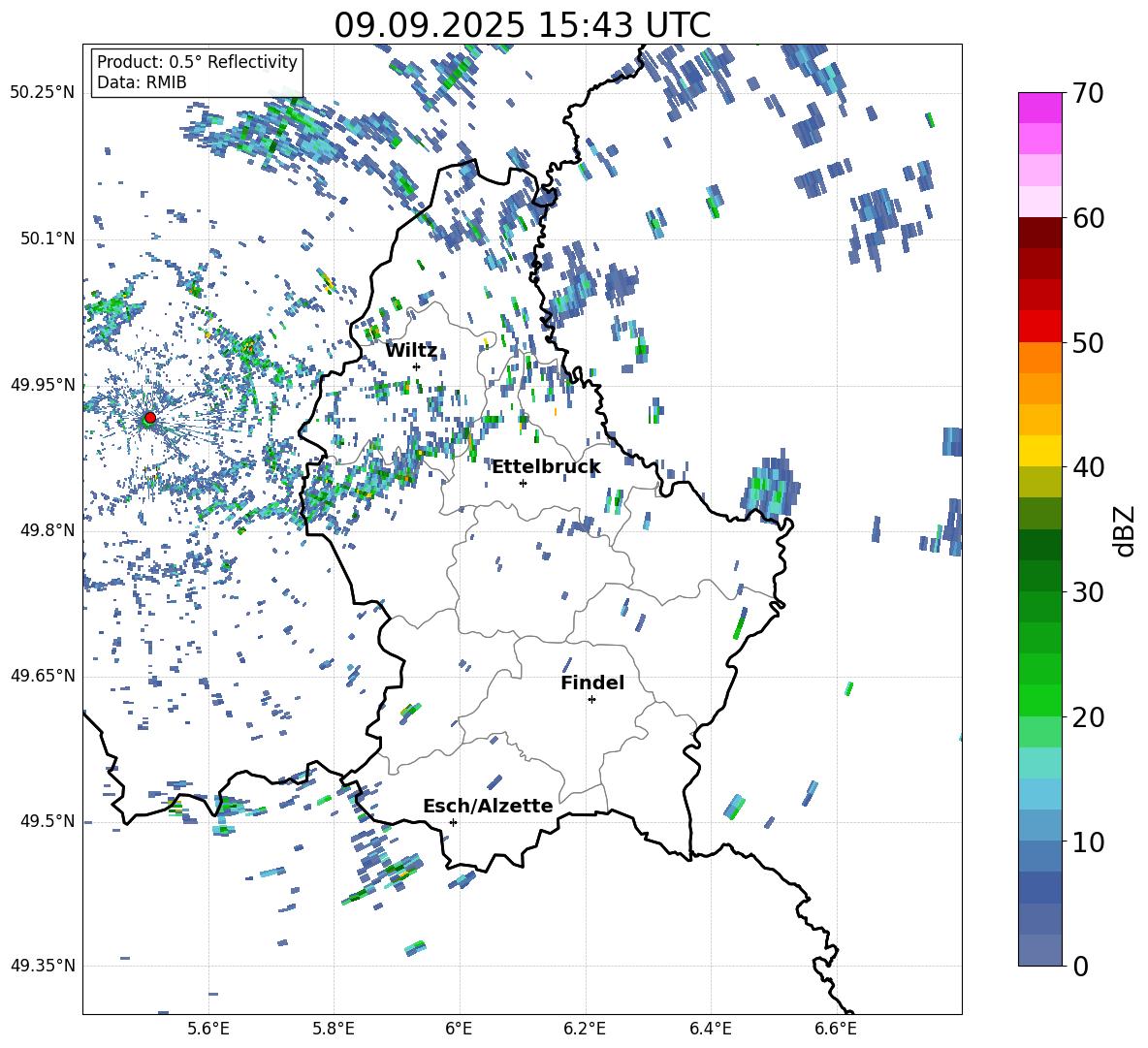
Task: Click the title timestamp 09.09.2025 15:43 UTC
Action: (522, 25)
